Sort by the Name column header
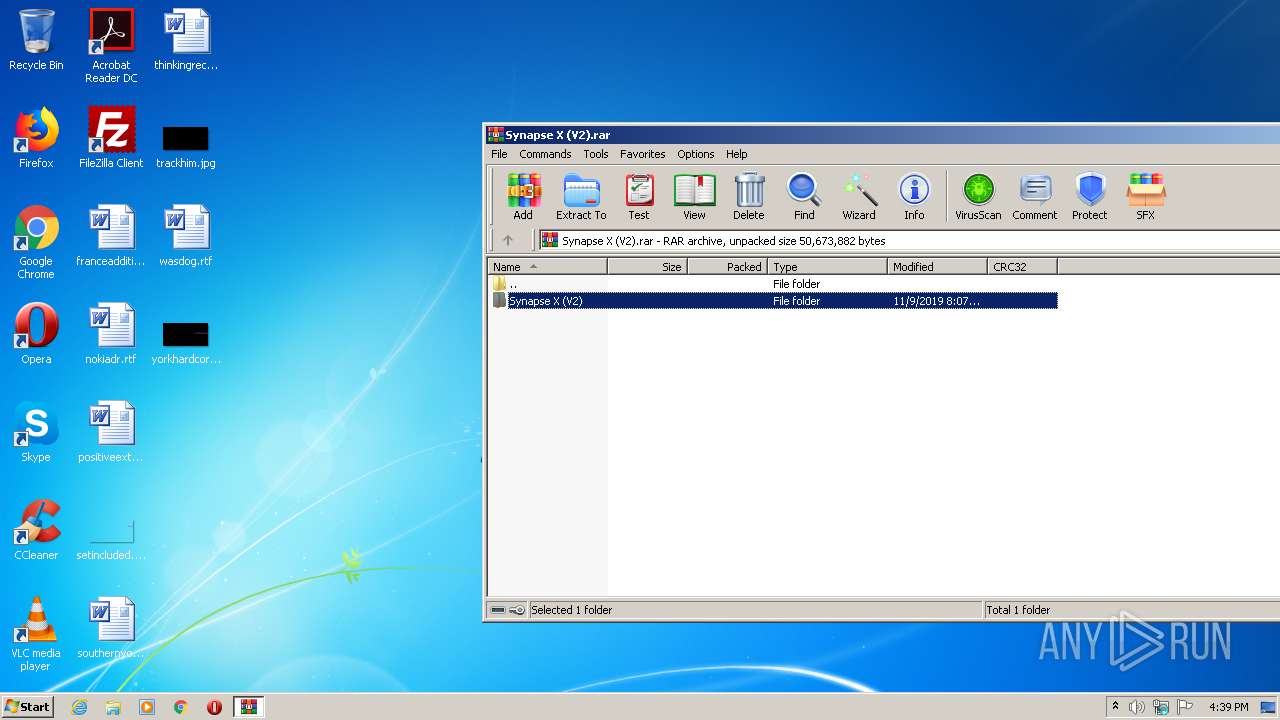1280x720 pixels. [x=547, y=267]
